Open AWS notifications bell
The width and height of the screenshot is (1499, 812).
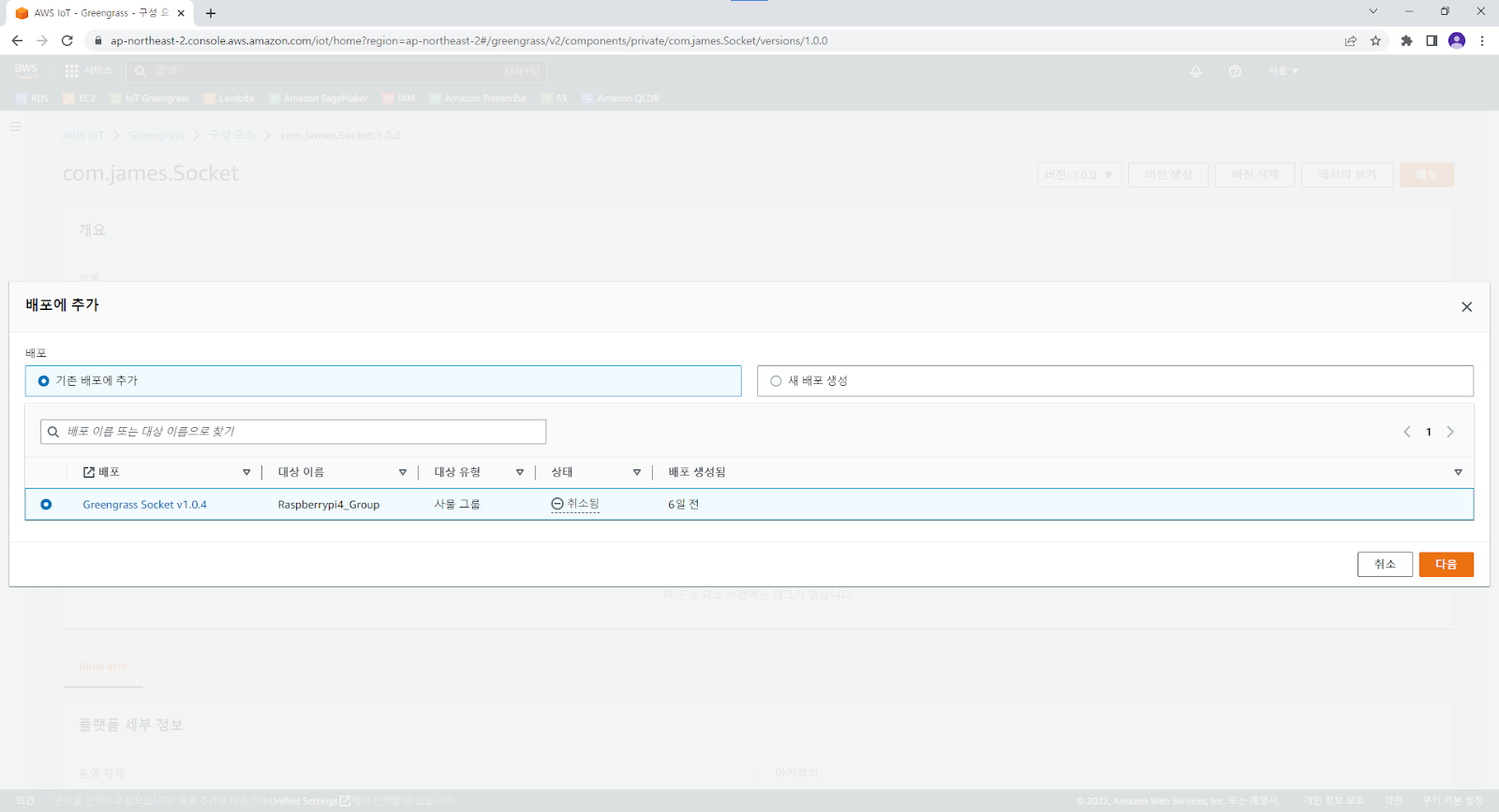pyautogui.click(x=1196, y=71)
